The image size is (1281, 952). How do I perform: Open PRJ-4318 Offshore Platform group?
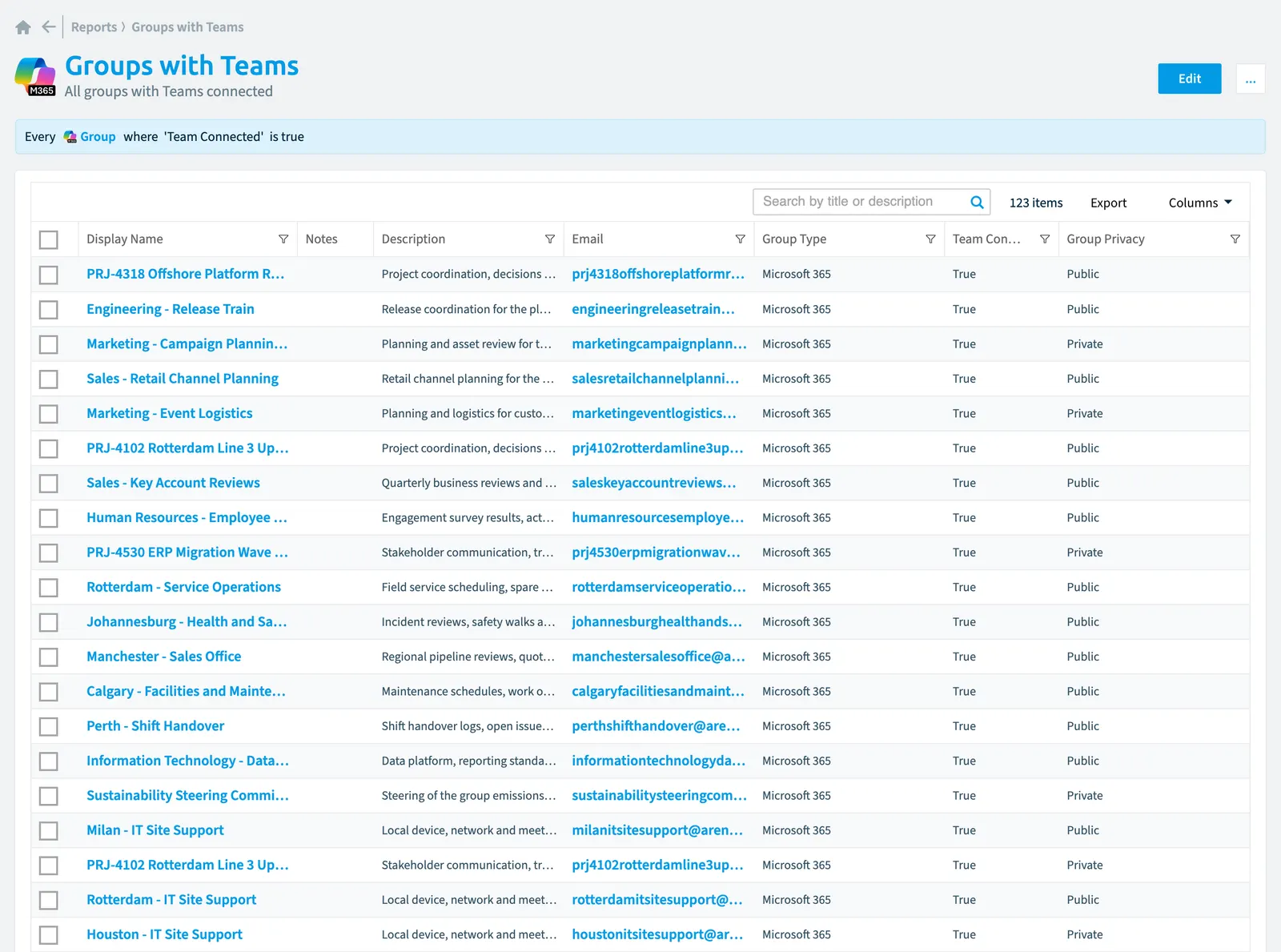(185, 274)
